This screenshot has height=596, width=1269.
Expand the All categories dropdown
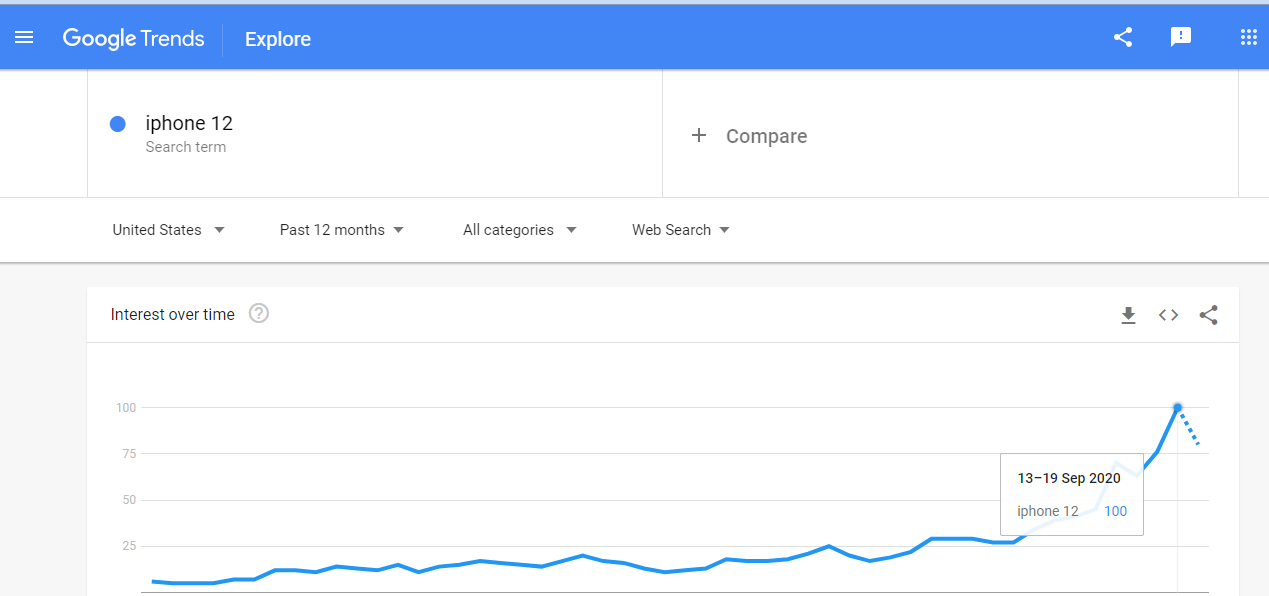(x=520, y=230)
